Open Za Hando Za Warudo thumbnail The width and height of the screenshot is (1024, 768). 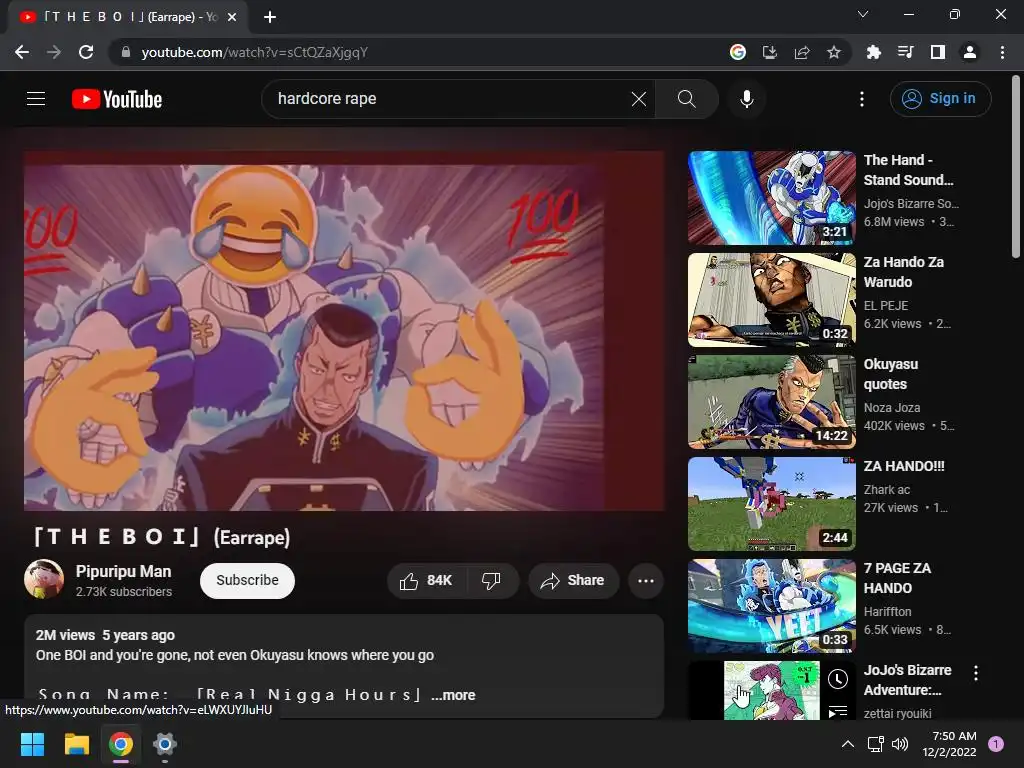[771, 300]
